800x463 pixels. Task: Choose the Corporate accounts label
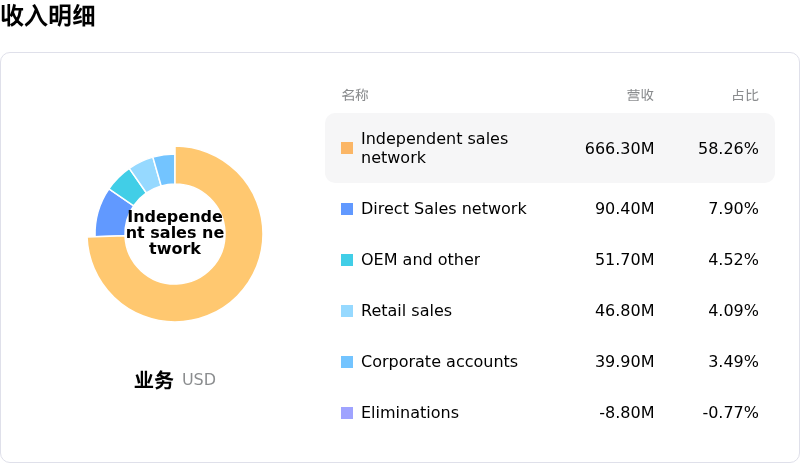tap(439, 362)
